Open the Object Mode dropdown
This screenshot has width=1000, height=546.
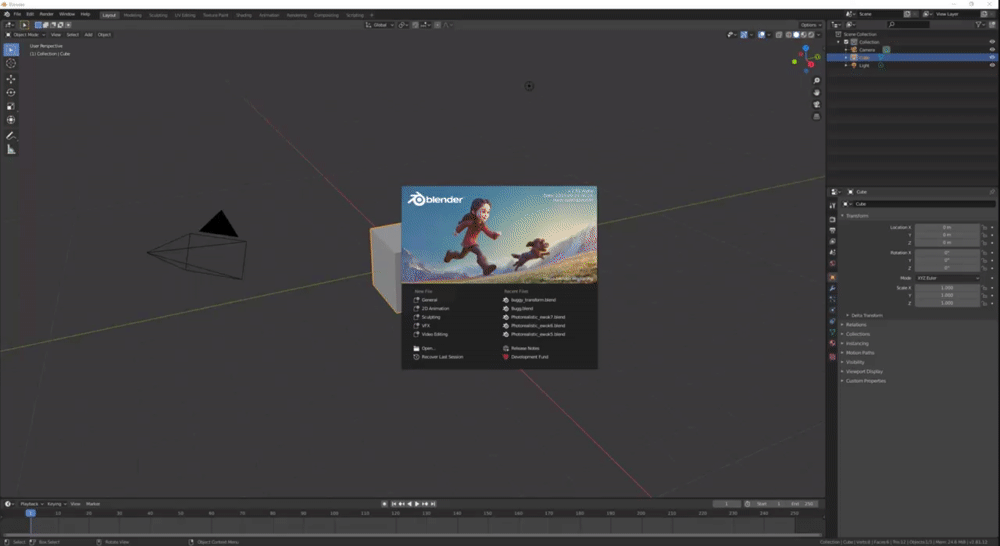tap(26, 34)
